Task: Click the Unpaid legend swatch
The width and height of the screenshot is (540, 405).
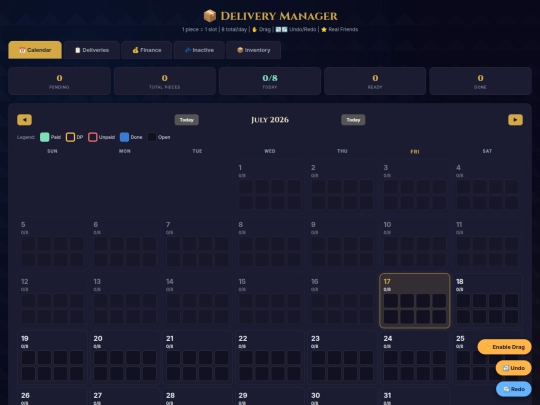Action: coord(93,137)
